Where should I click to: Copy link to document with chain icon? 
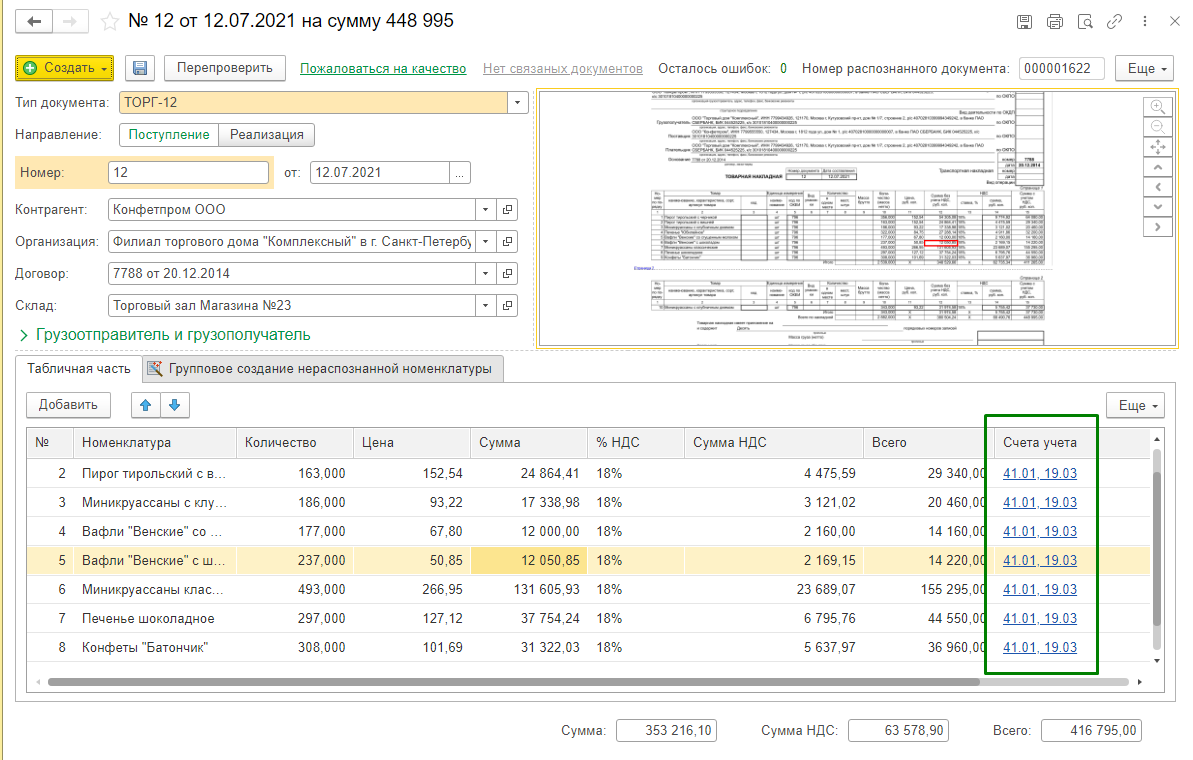tap(1114, 21)
